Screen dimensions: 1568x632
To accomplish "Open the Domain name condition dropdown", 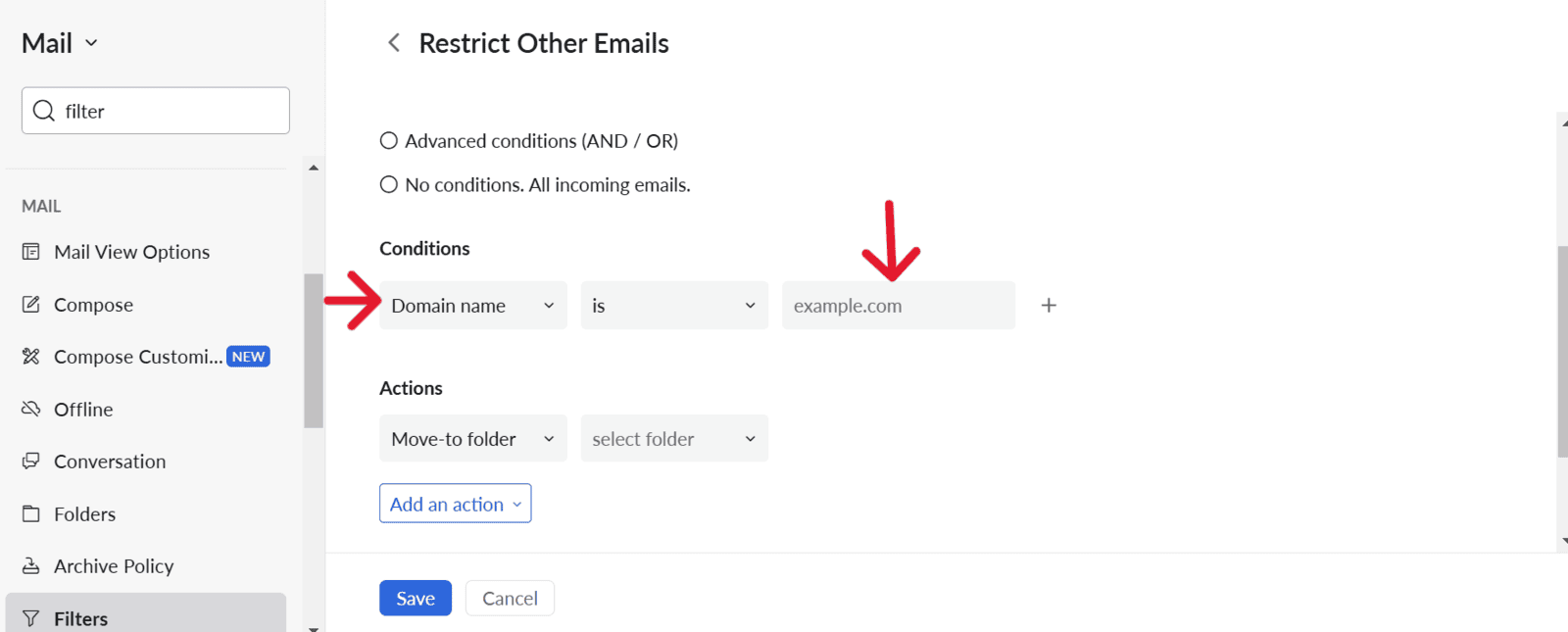I will point(473,306).
